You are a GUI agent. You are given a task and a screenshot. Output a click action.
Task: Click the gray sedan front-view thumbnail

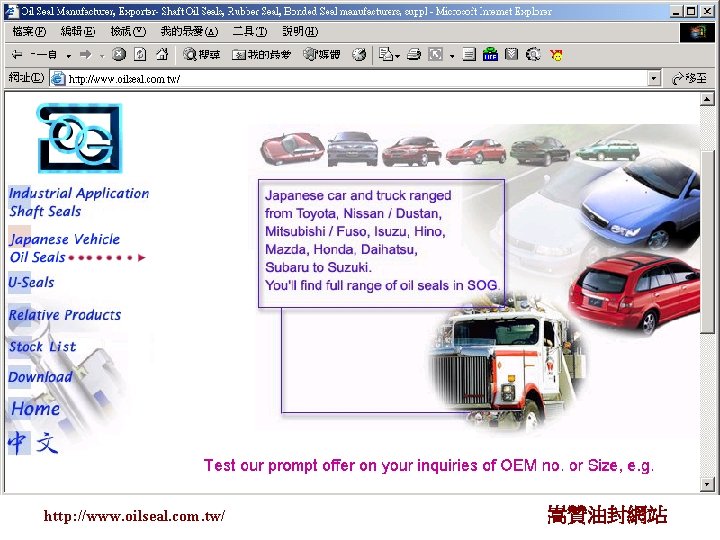coord(353,149)
